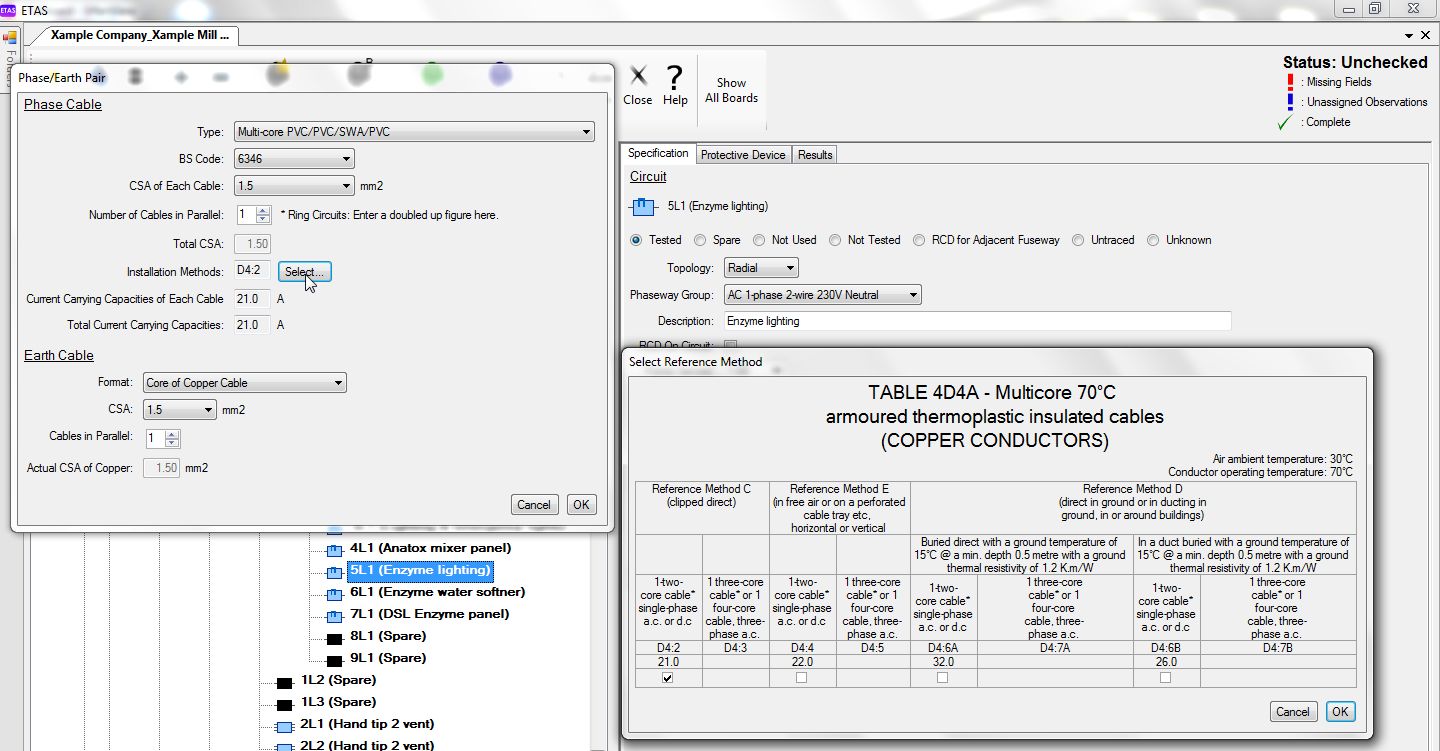1440x751 pixels.
Task: Click the colored folders icon at top left
Action: [x=10, y=37]
